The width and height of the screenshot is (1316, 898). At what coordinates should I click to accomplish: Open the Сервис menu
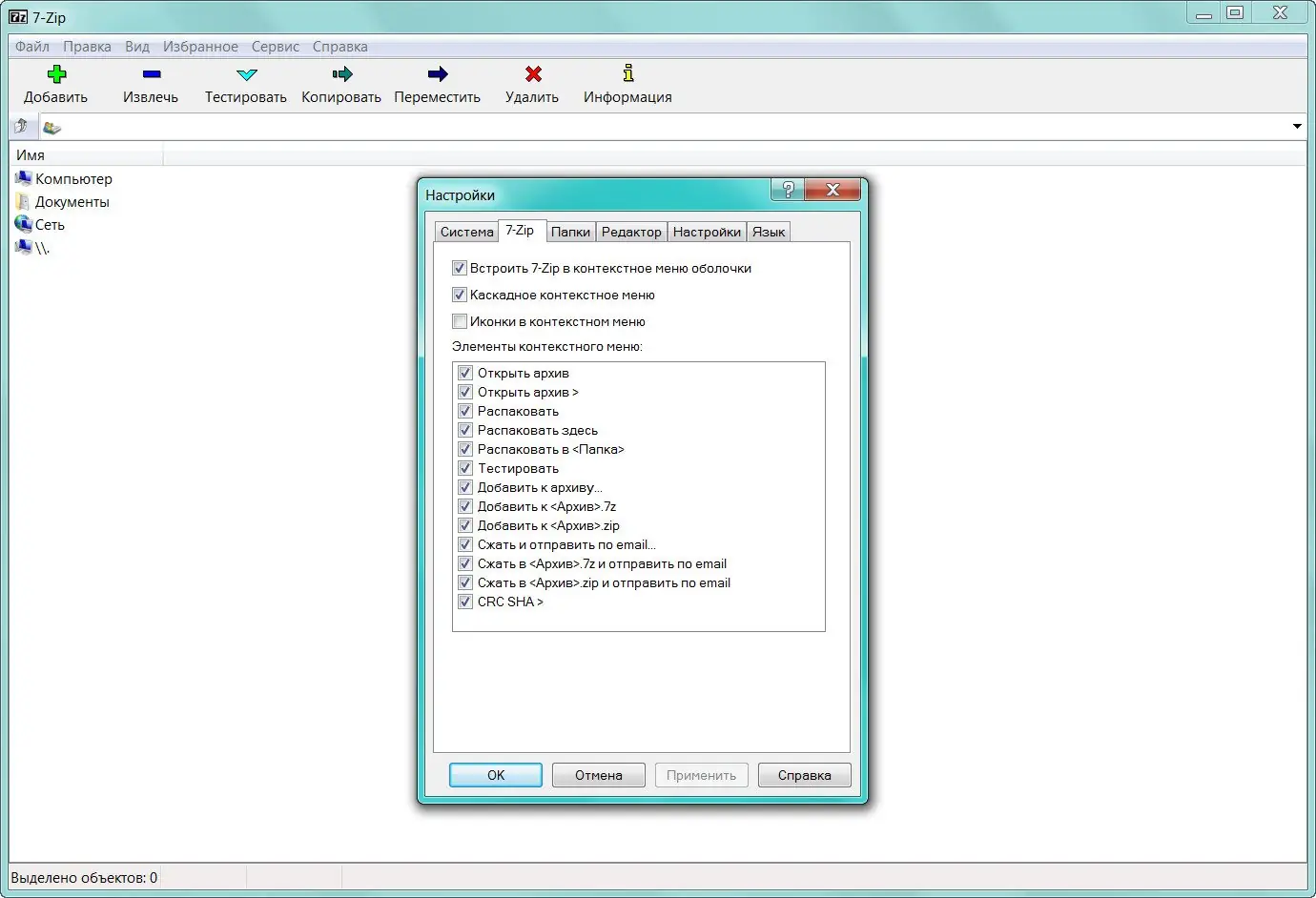click(x=276, y=46)
